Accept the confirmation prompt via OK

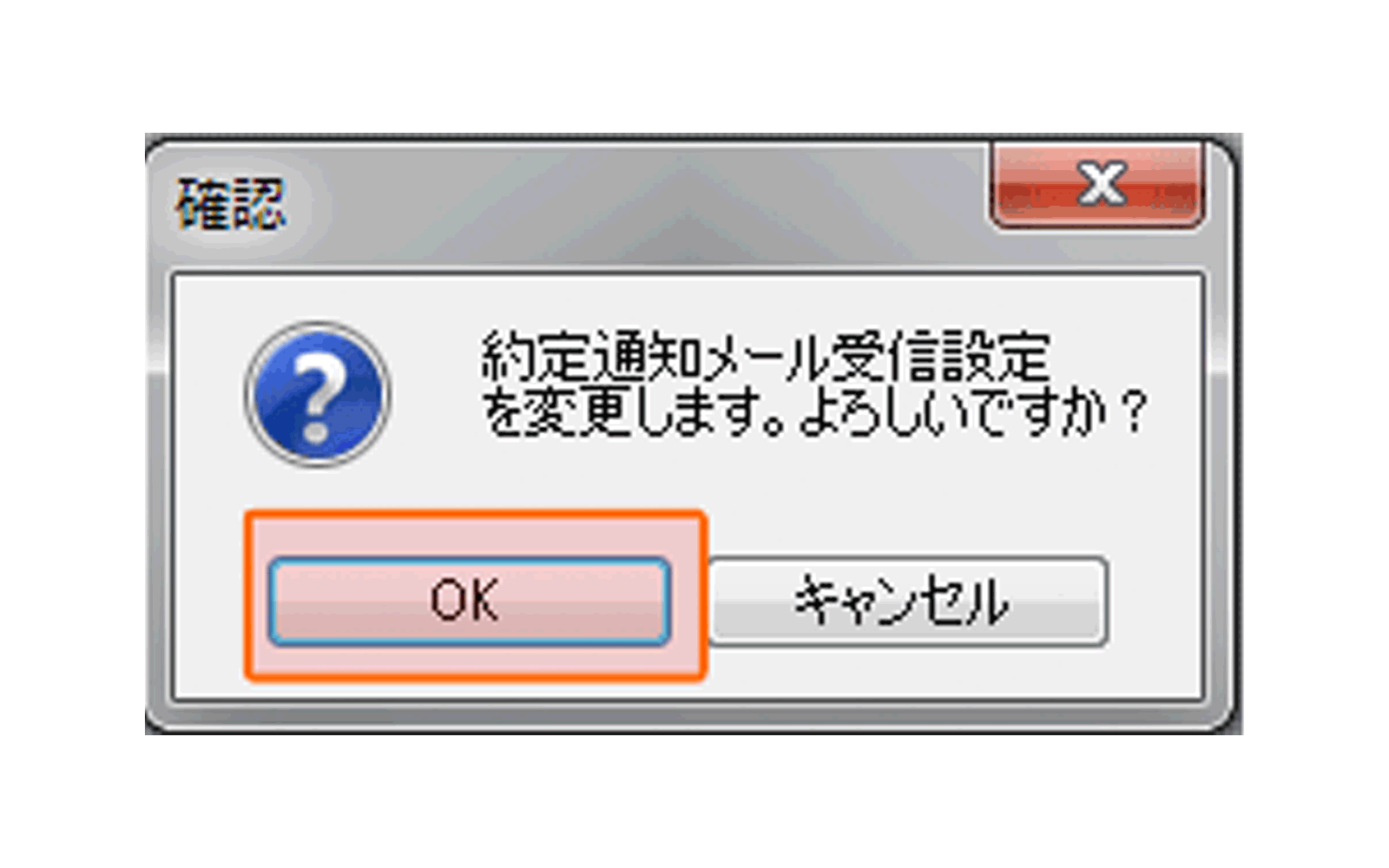pyautogui.click(x=469, y=602)
